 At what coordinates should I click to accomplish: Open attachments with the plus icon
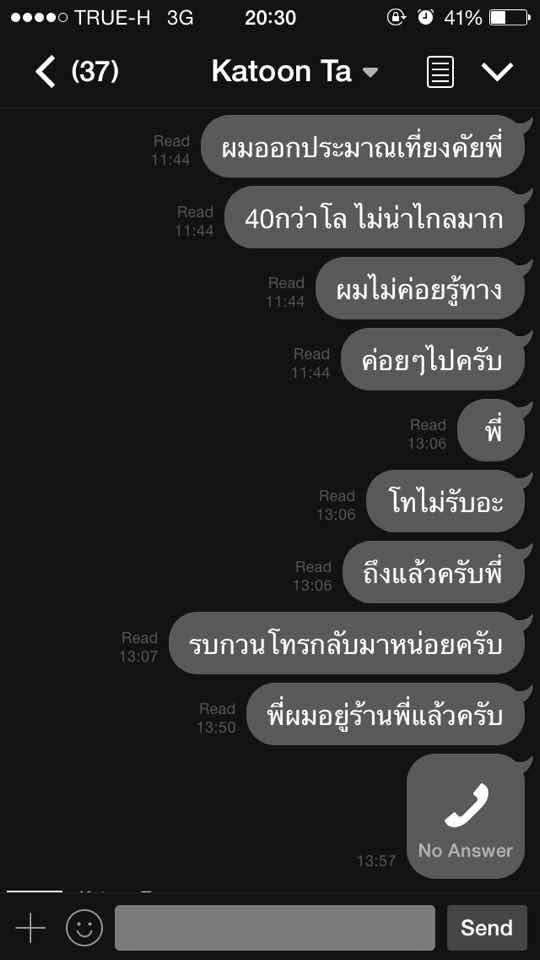(x=30, y=928)
